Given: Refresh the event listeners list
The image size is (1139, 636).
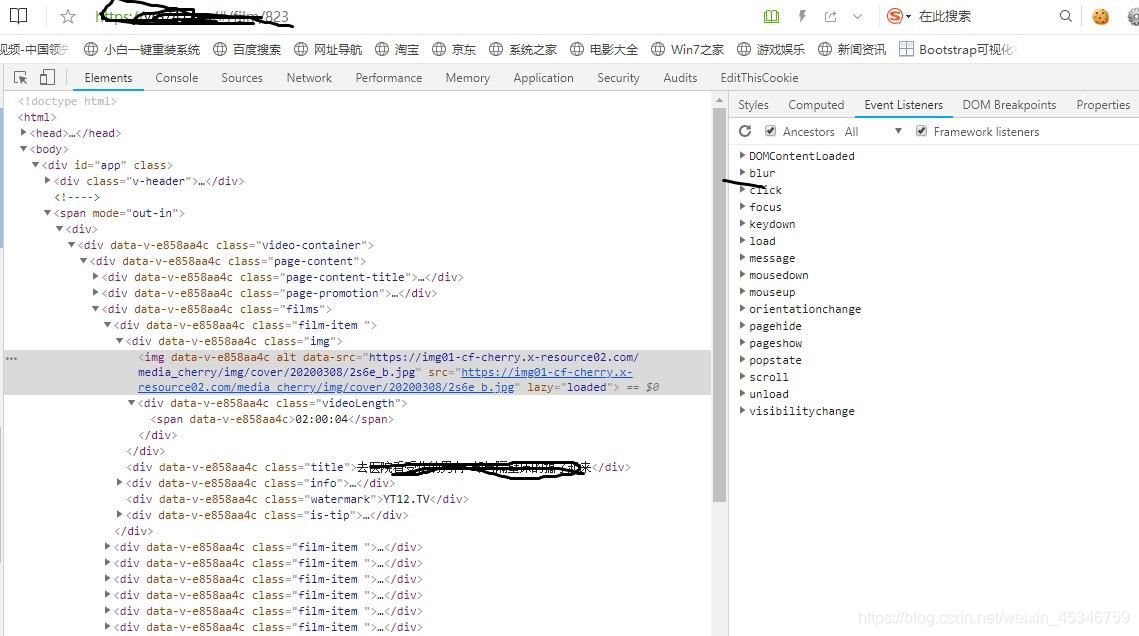Looking at the screenshot, I should pyautogui.click(x=745, y=131).
